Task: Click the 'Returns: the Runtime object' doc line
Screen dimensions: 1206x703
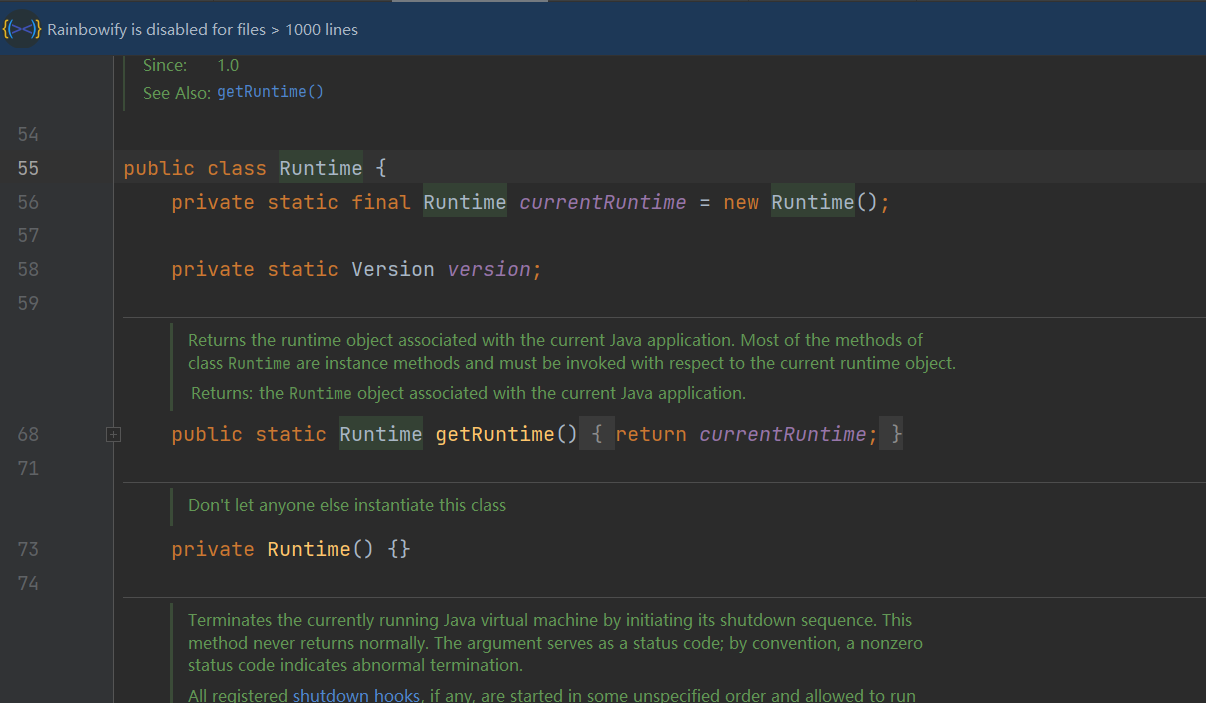Action: (x=468, y=393)
